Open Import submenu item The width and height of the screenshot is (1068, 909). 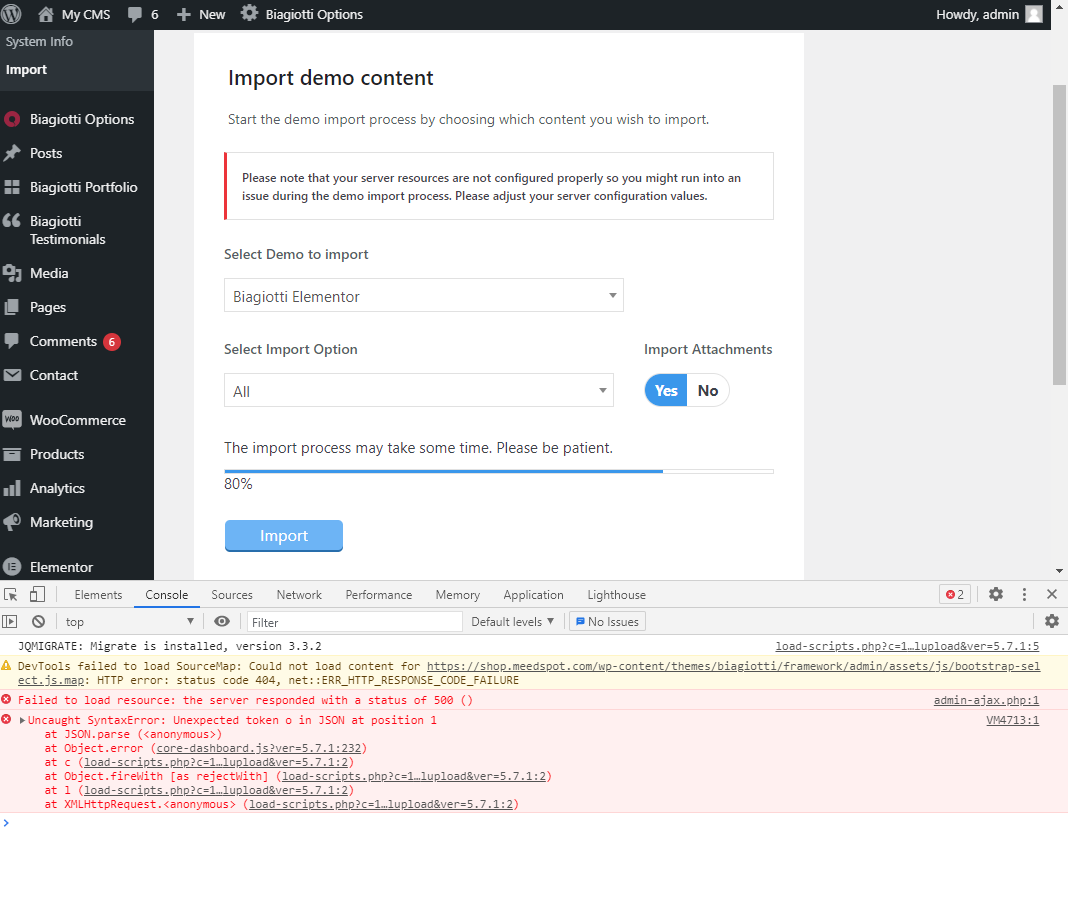click(26, 69)
